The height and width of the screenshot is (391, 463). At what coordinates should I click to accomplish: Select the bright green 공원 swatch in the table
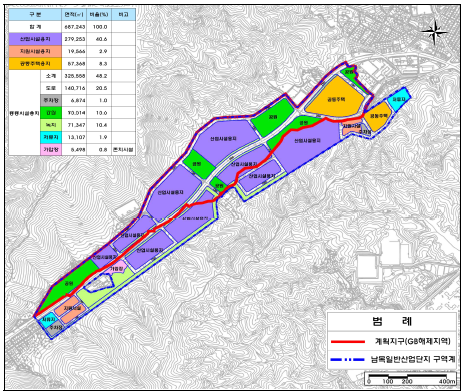pyautogui.click(x=51, y=113)
